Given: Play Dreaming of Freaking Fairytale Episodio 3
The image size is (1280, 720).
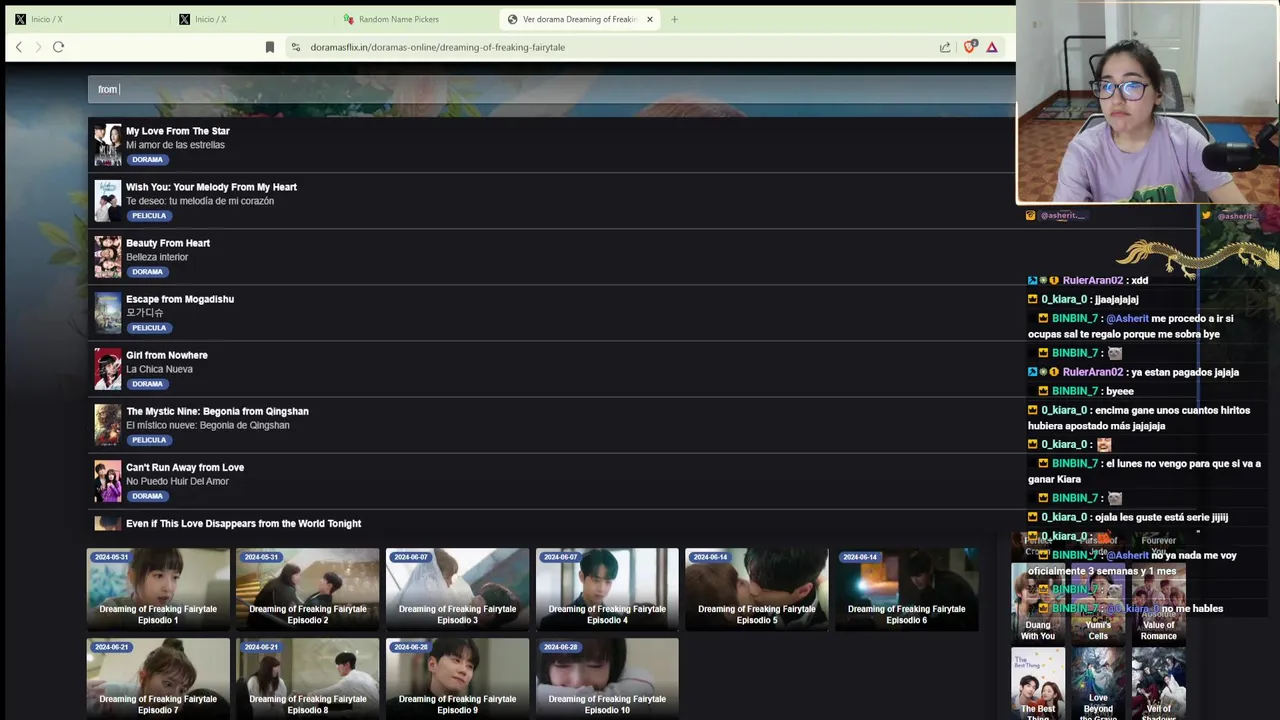Looking at the screenshot, I should click(x=457, y=589).
